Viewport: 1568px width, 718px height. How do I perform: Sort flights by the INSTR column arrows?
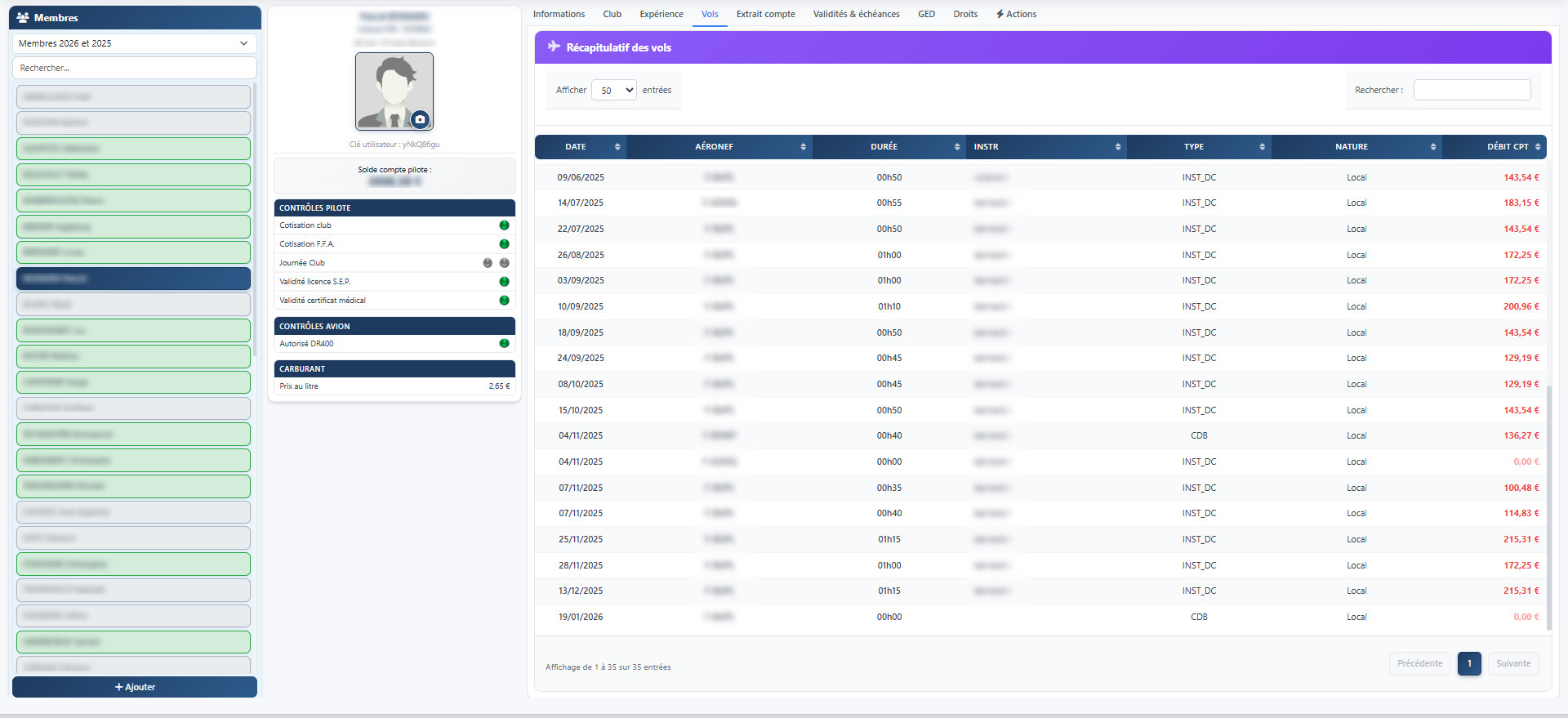1118,147
